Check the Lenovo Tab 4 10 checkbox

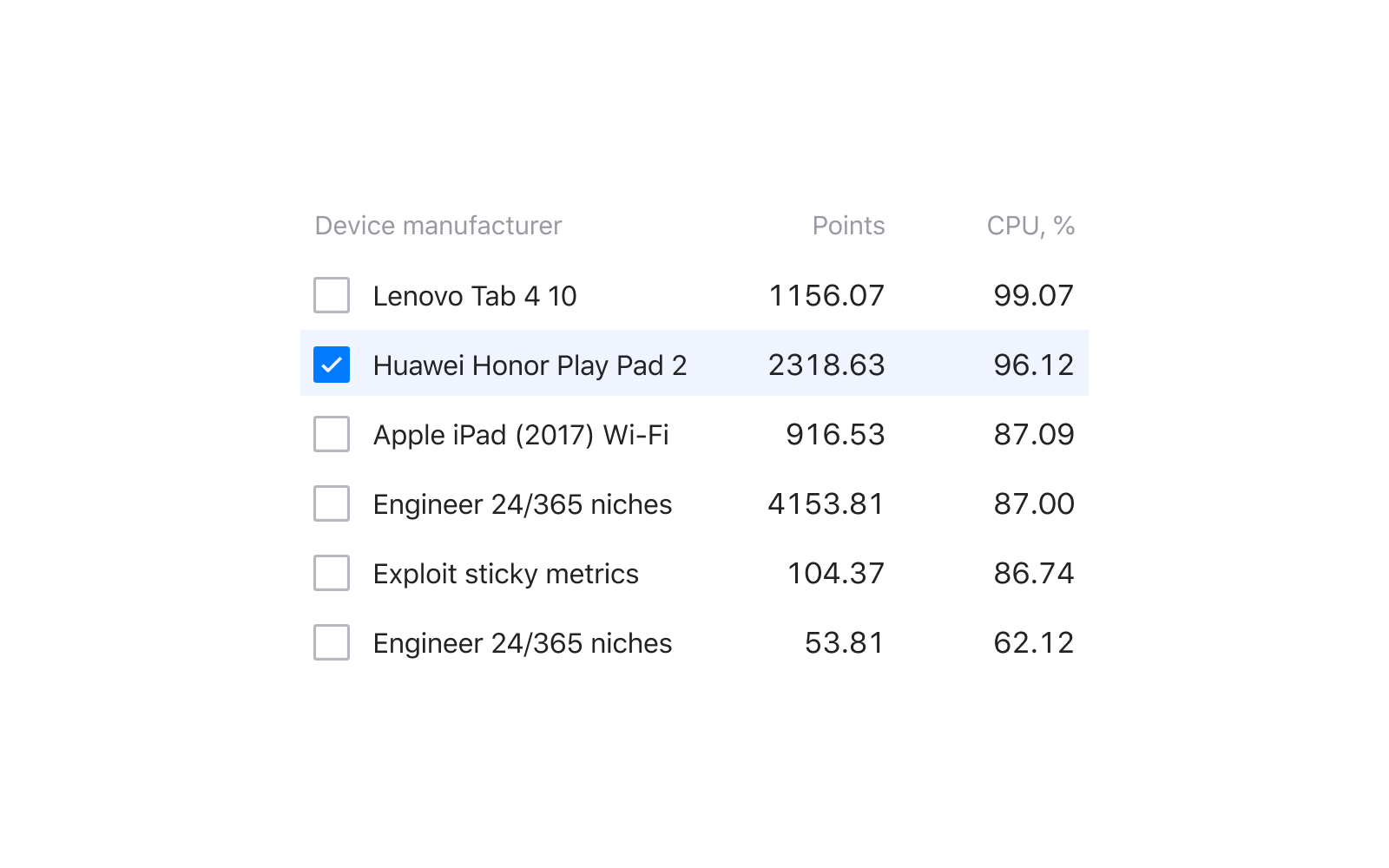(332, 295)
